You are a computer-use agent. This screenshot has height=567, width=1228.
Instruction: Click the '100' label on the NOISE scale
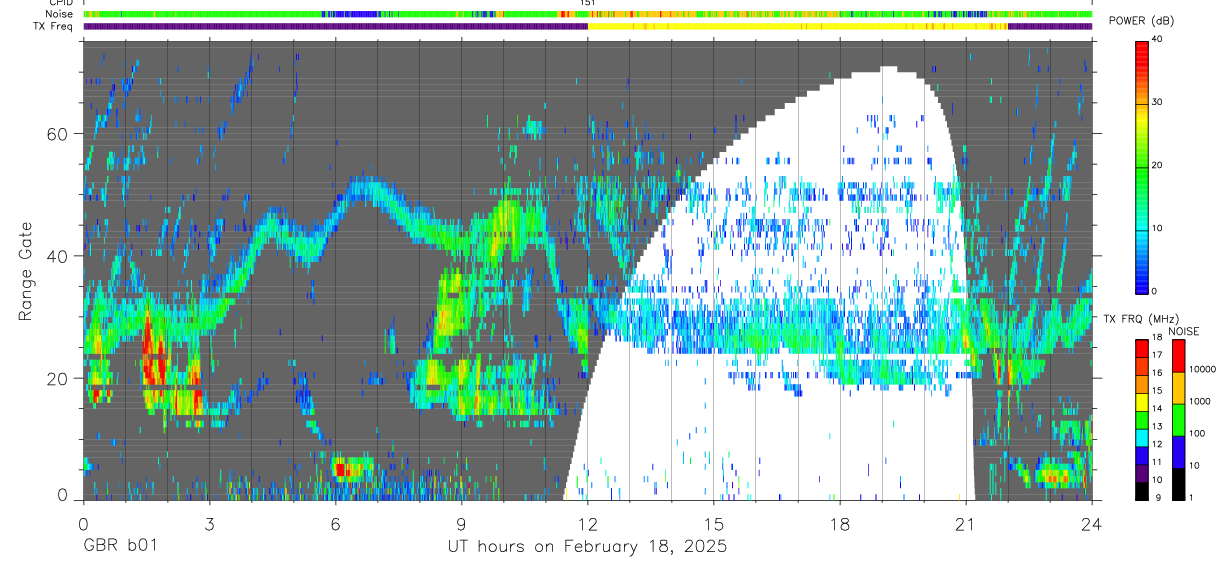click(x=1198, y=433)
